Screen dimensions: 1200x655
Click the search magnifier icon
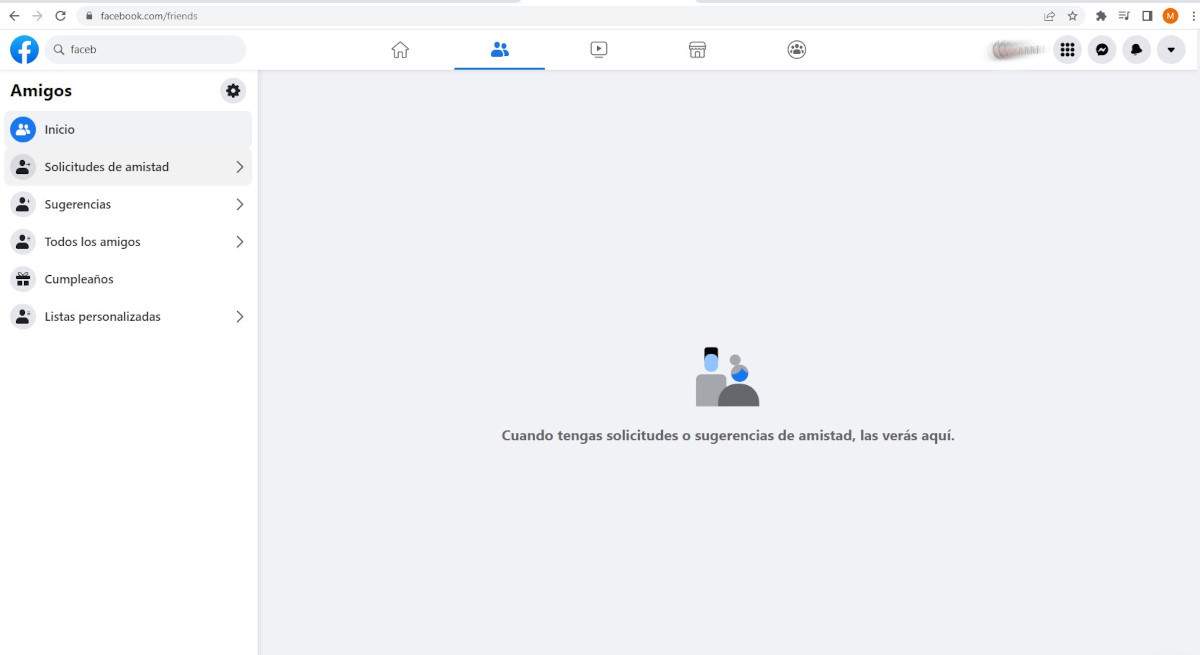[59, 49]
